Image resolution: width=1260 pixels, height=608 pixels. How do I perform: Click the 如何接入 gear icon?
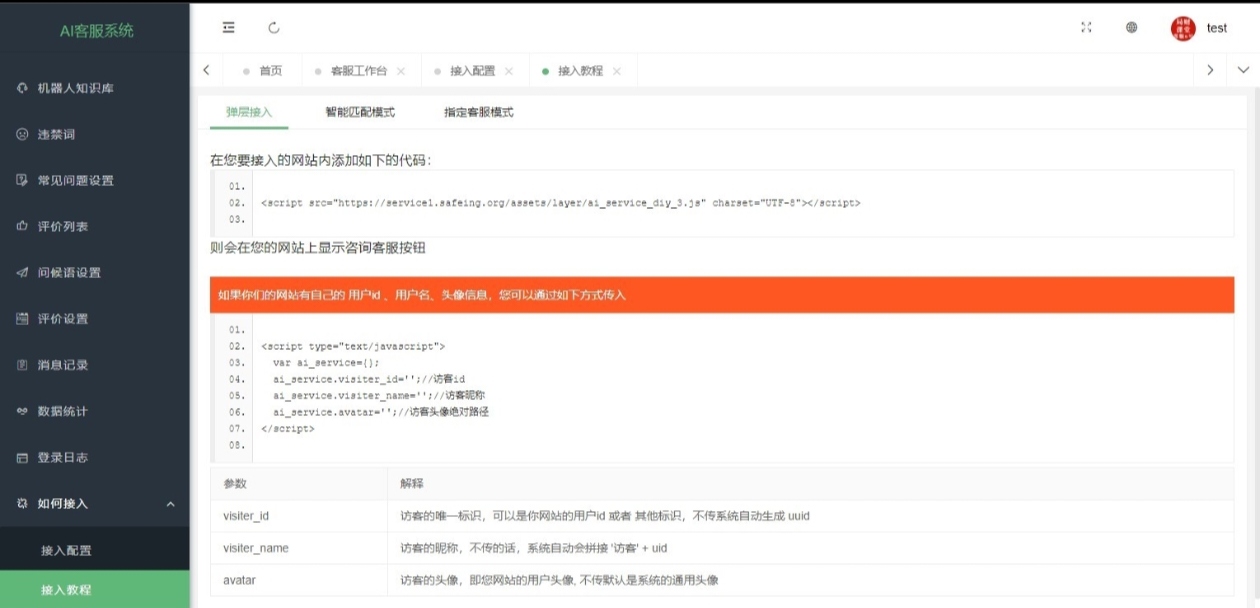(22, 503)
